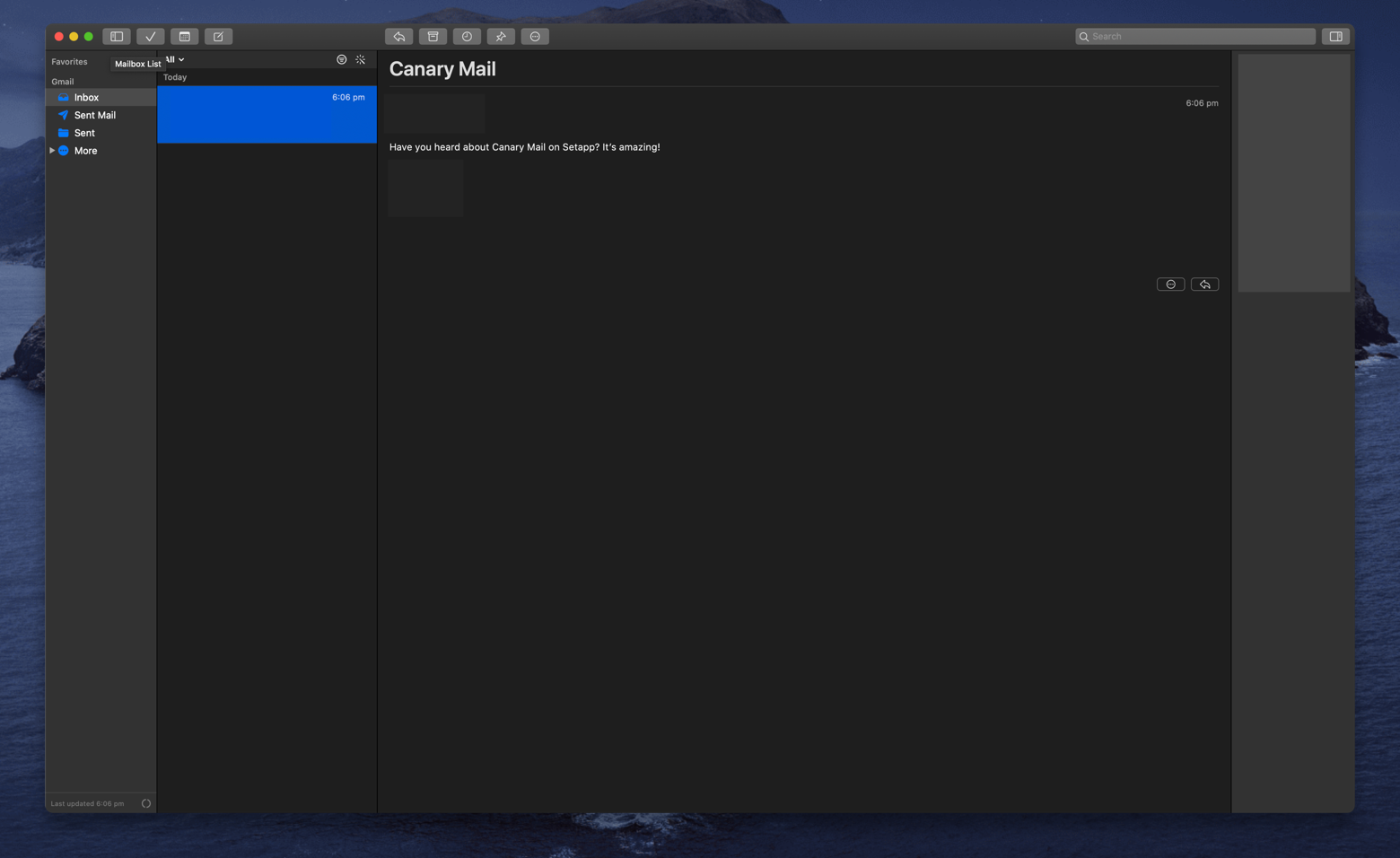Click the Favorites section header
The height and width of the screenshot is (858, 1400).
[69, 62]
